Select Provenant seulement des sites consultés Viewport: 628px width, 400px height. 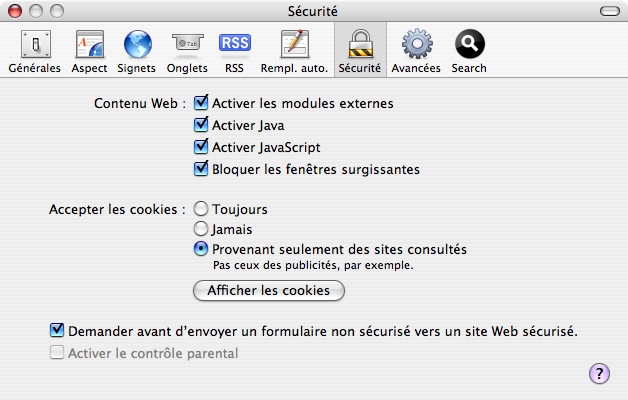[x=201, y=249]
